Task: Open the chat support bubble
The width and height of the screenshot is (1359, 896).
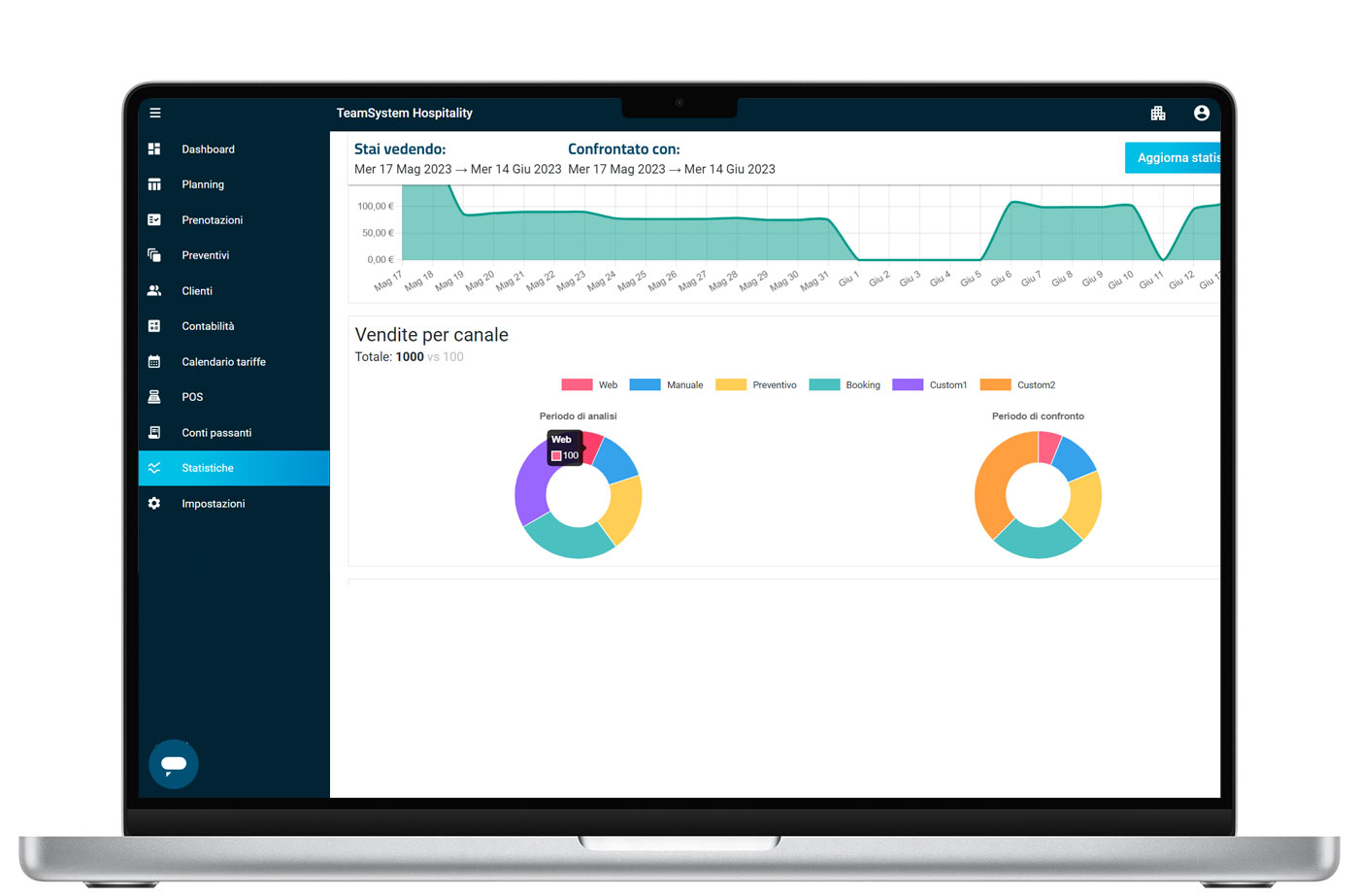Action: click(173, 764)
